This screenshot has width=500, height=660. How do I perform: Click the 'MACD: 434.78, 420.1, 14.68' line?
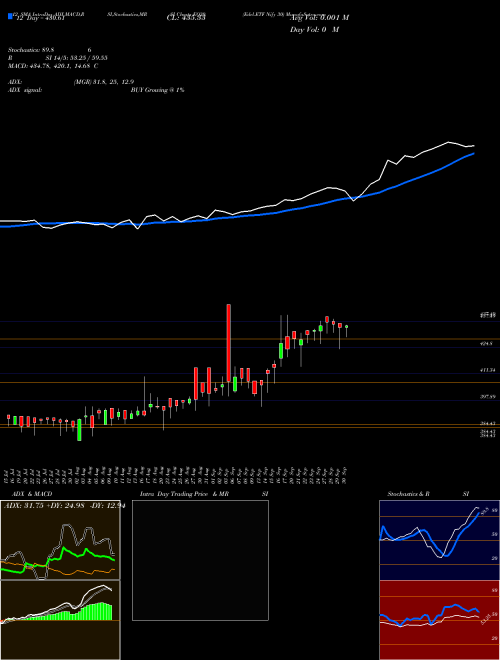[50, 66]
